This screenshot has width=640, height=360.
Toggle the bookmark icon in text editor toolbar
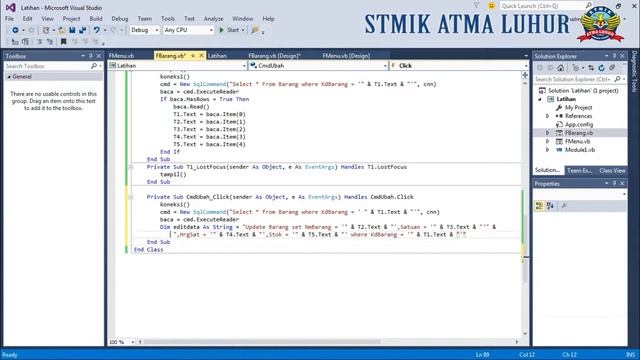pyautogui.click(x=63, y=42)
